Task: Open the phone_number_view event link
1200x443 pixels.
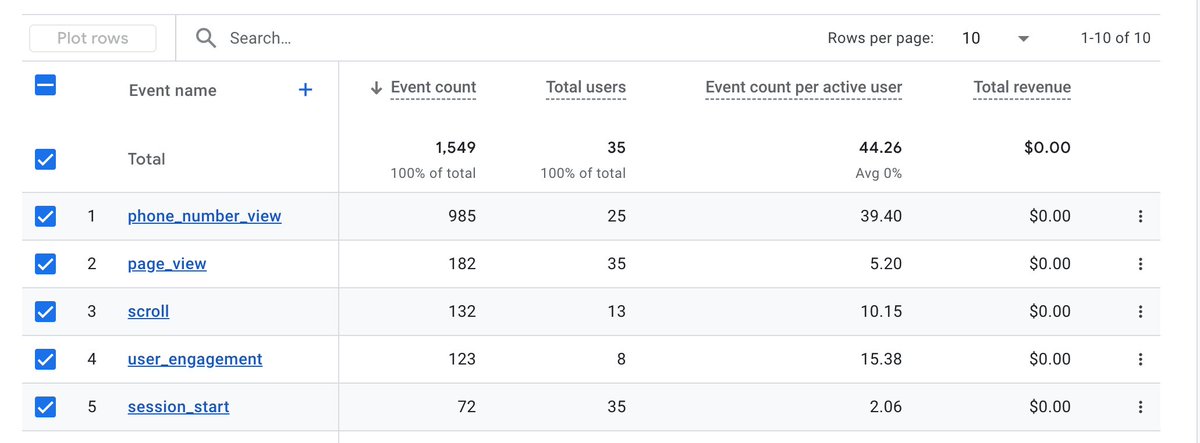Action: click(205, 216)
